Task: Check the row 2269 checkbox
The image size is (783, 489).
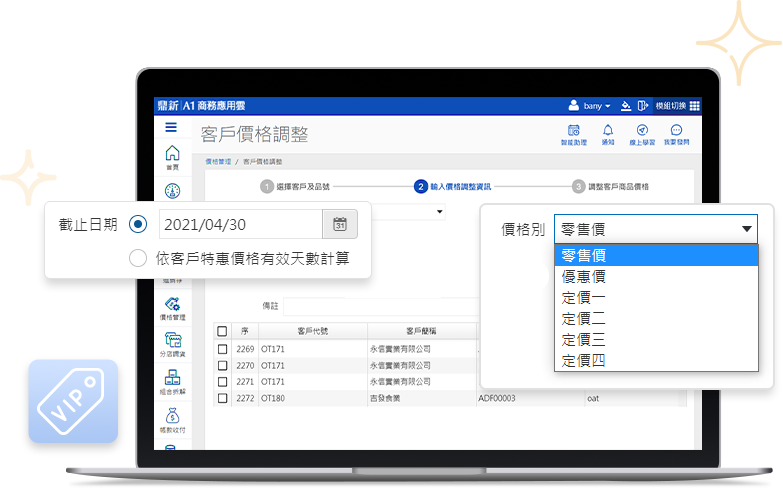Action: click(222, 349)
